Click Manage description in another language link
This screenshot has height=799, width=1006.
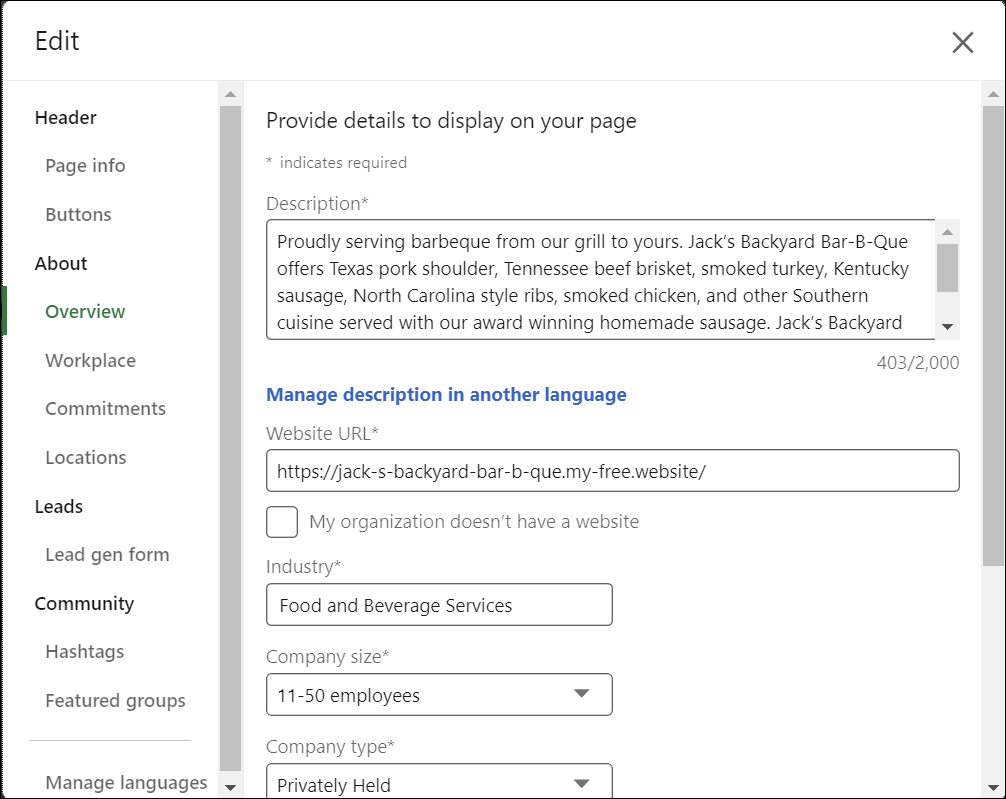pos(447,394)
